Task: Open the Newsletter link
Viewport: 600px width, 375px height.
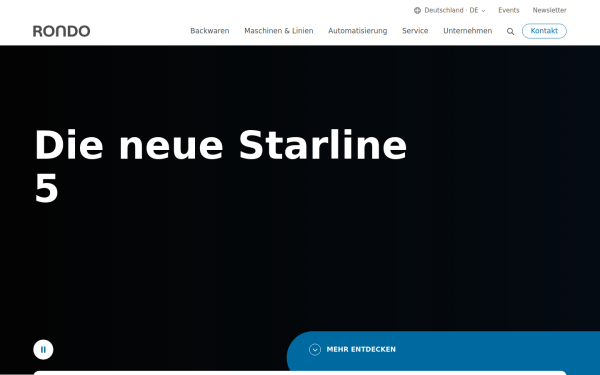Action: coord(549,10)
